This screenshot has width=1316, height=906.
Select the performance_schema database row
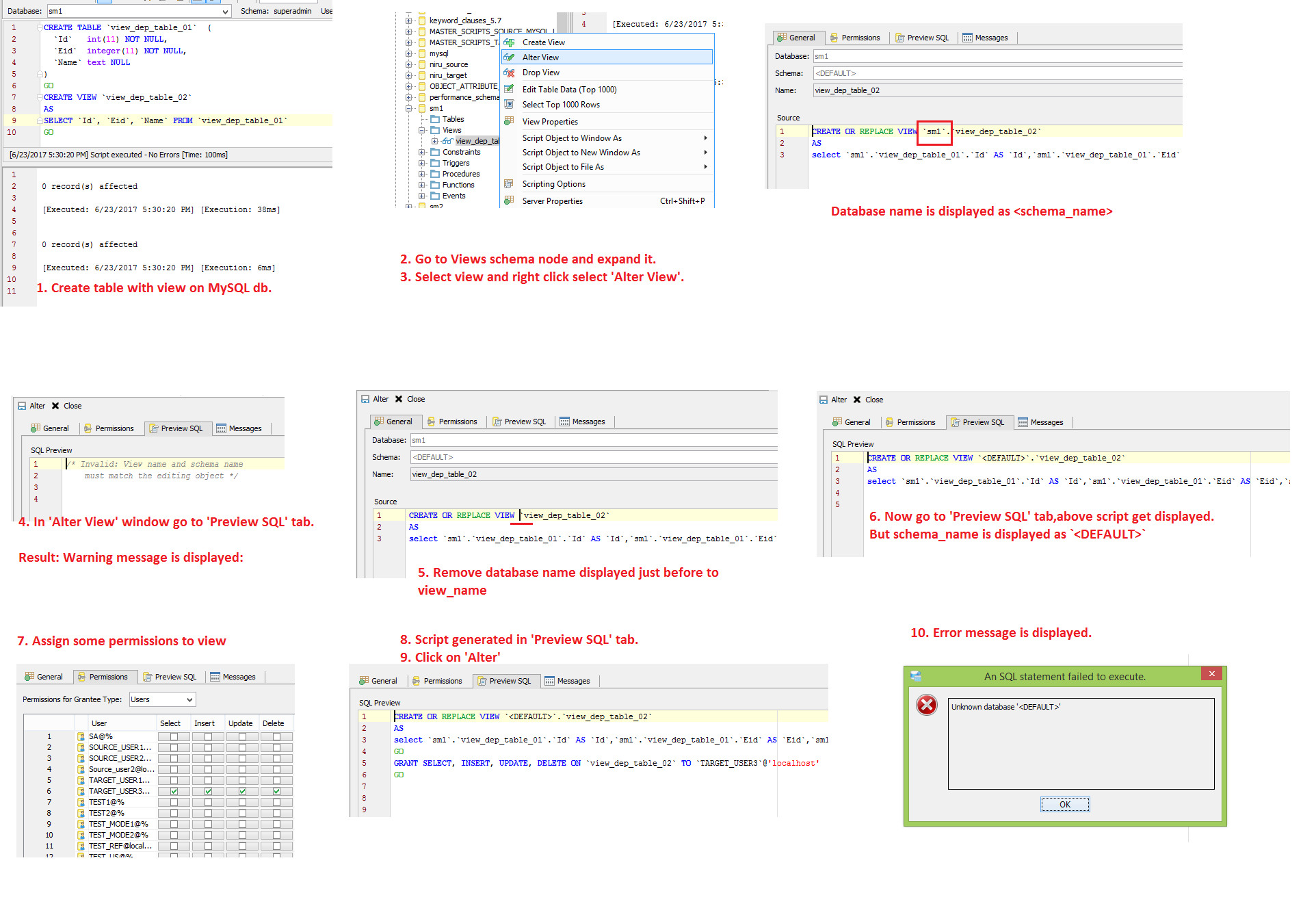click(458, 97)
